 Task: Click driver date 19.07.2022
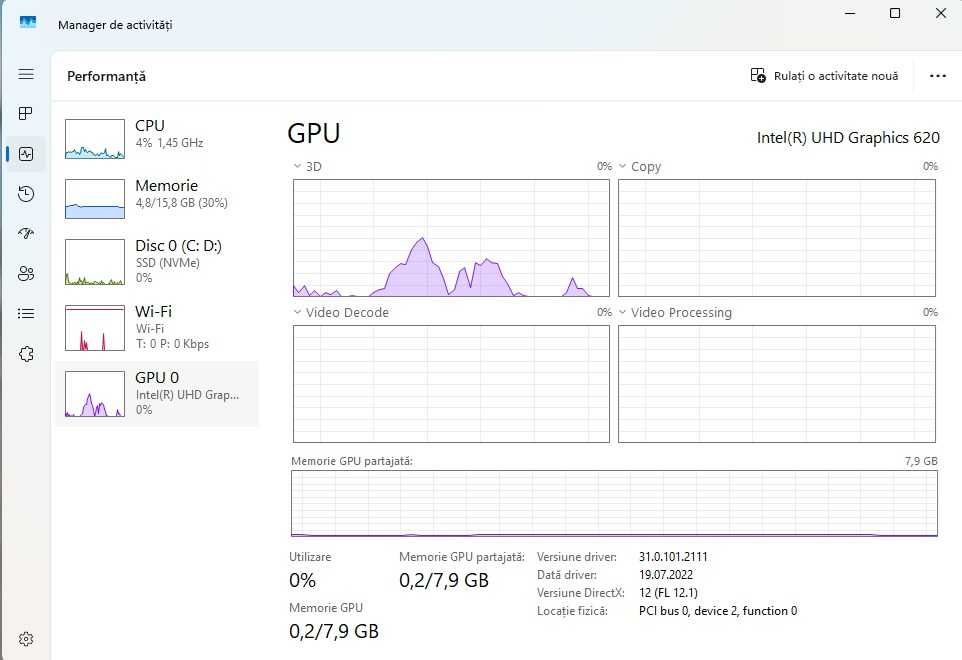pos(666,575)
